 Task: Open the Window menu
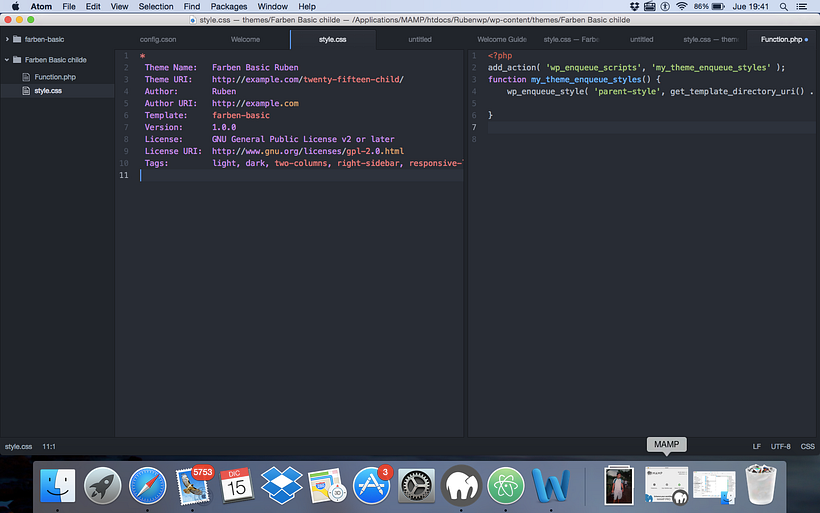point(272,6)
